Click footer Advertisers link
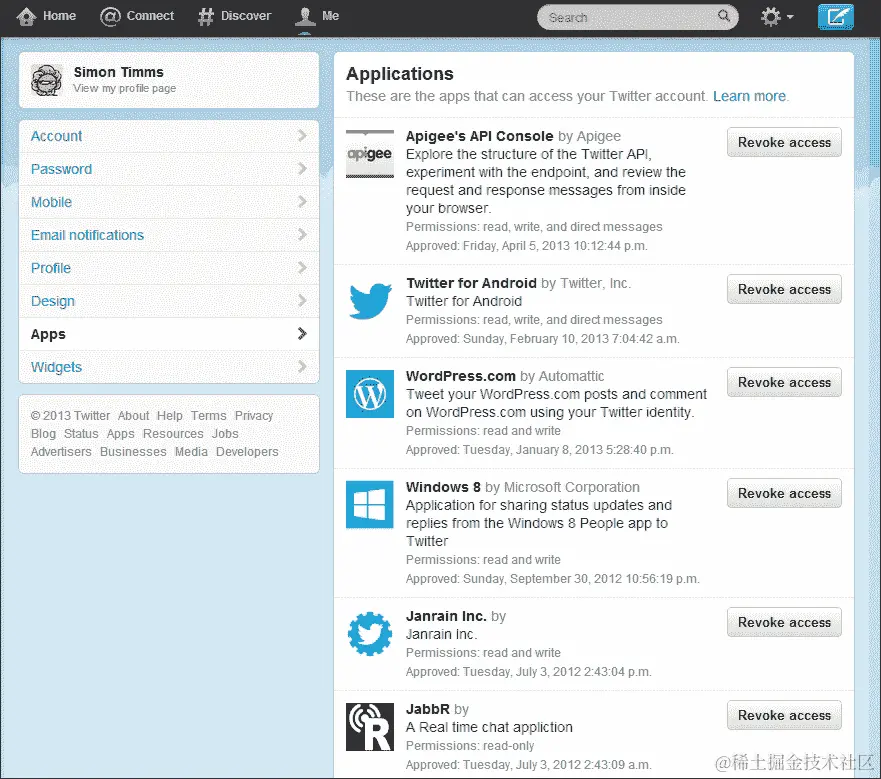 tap(61, 452)
